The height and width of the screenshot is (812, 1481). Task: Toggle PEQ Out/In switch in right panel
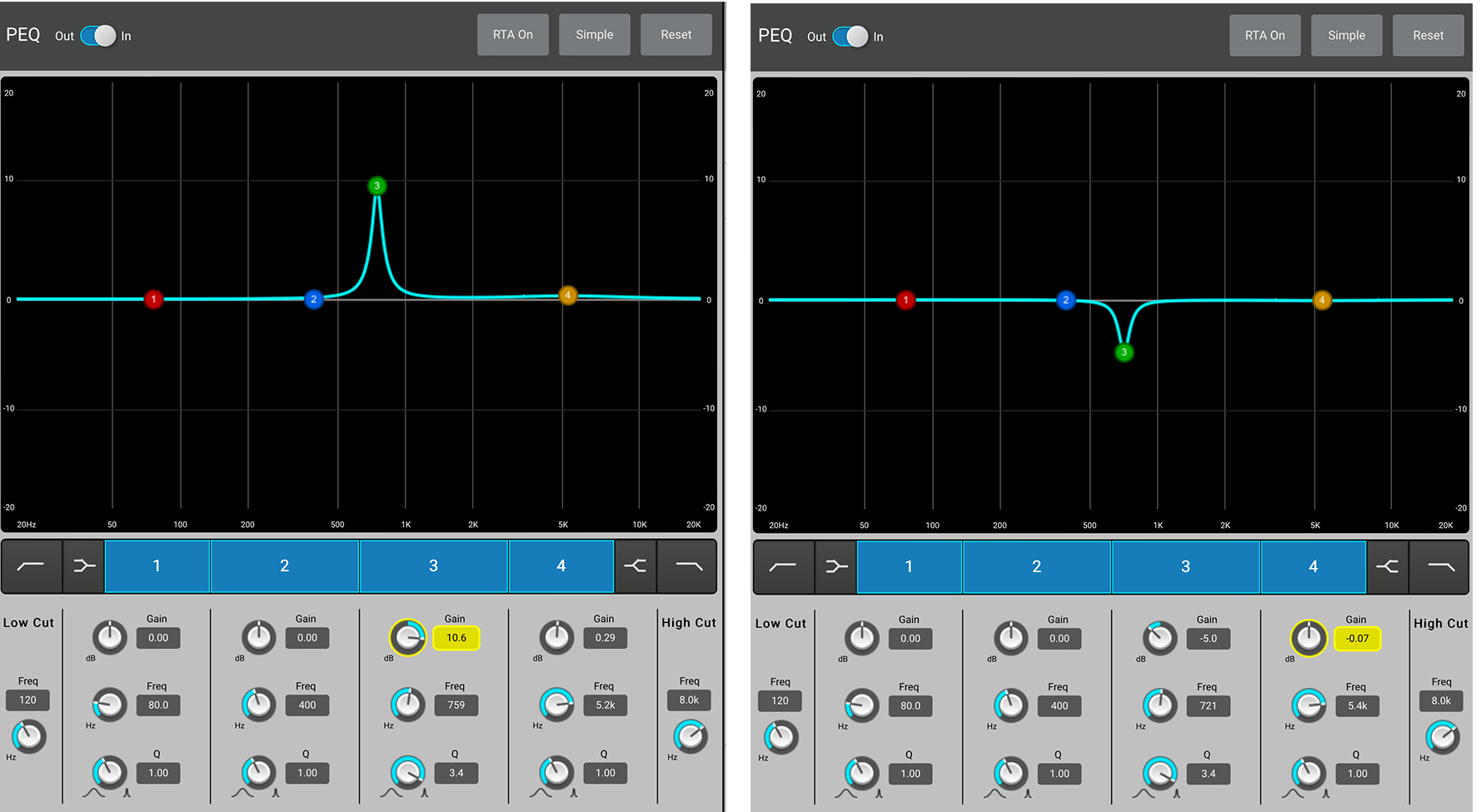click(x=850, y=37)
